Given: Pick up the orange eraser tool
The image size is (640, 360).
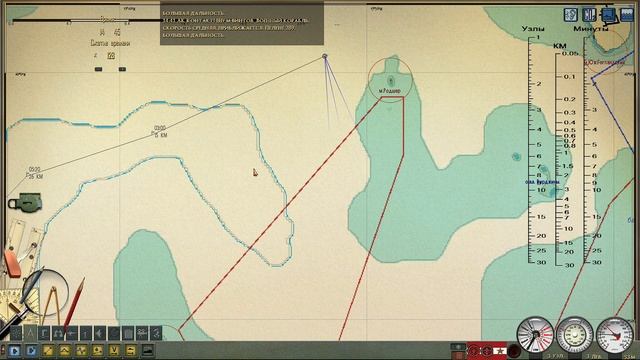Looking at the screenshot, I should tap(12, 264).
